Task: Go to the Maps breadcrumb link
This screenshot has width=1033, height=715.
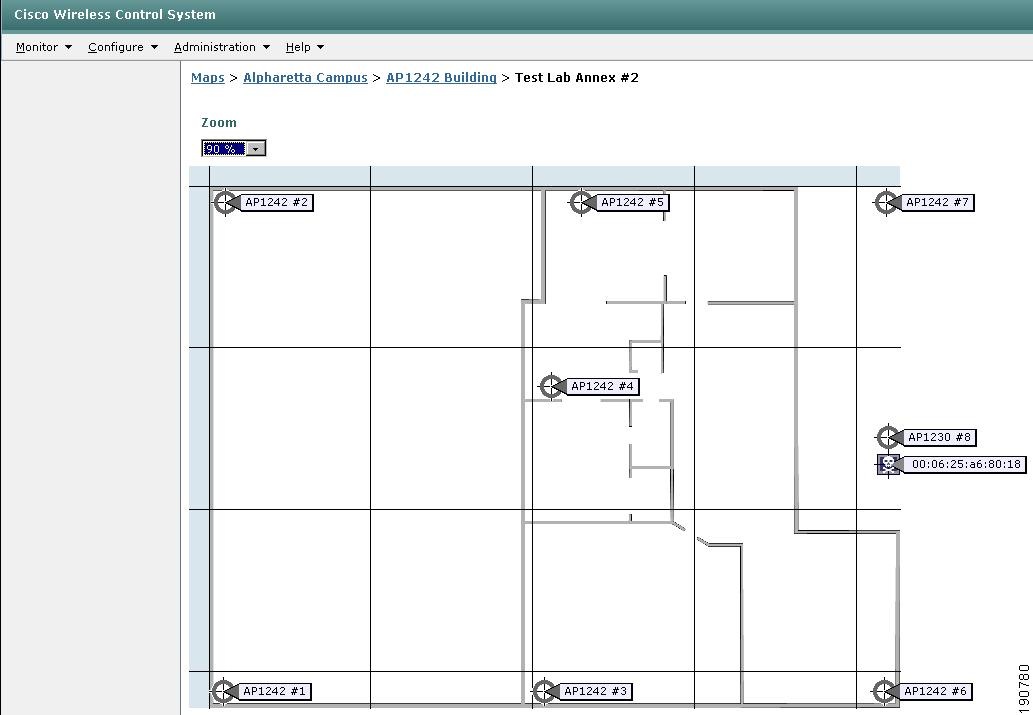Action: point(208,78)
